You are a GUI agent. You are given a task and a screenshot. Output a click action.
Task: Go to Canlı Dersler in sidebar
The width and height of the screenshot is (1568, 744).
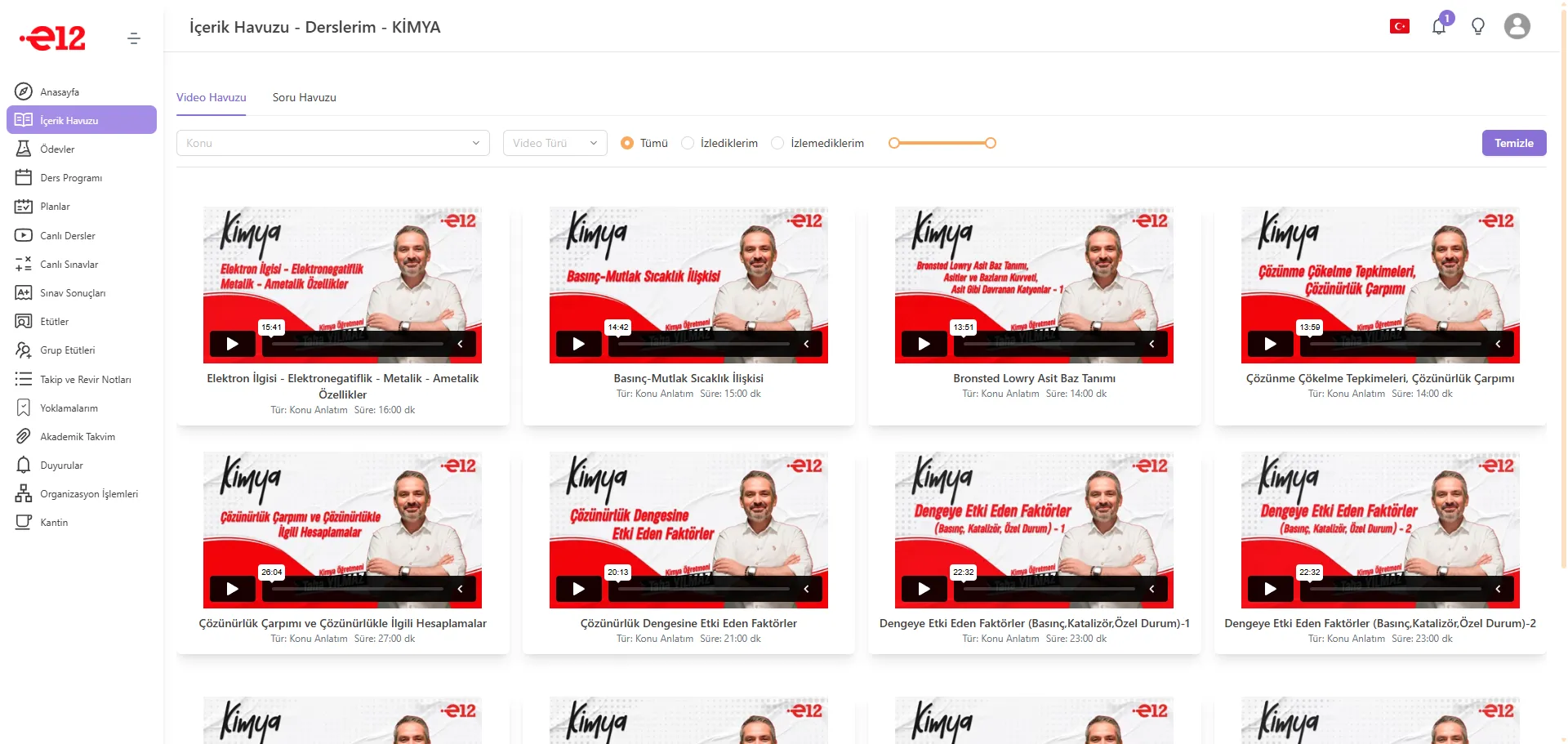click(68, 236)
